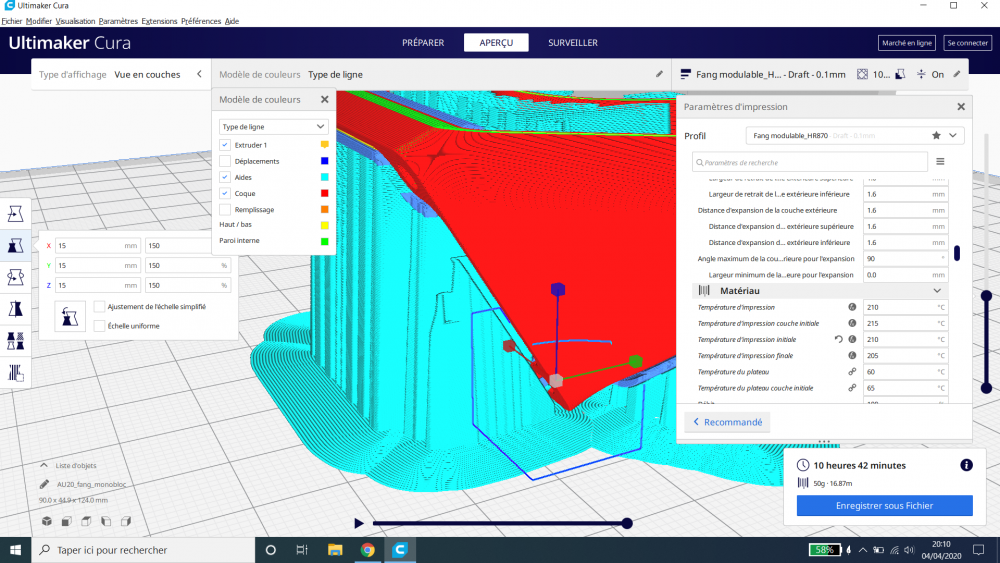Click the Se connecter button
This screenshot has height=563, width=1000.
967,43
